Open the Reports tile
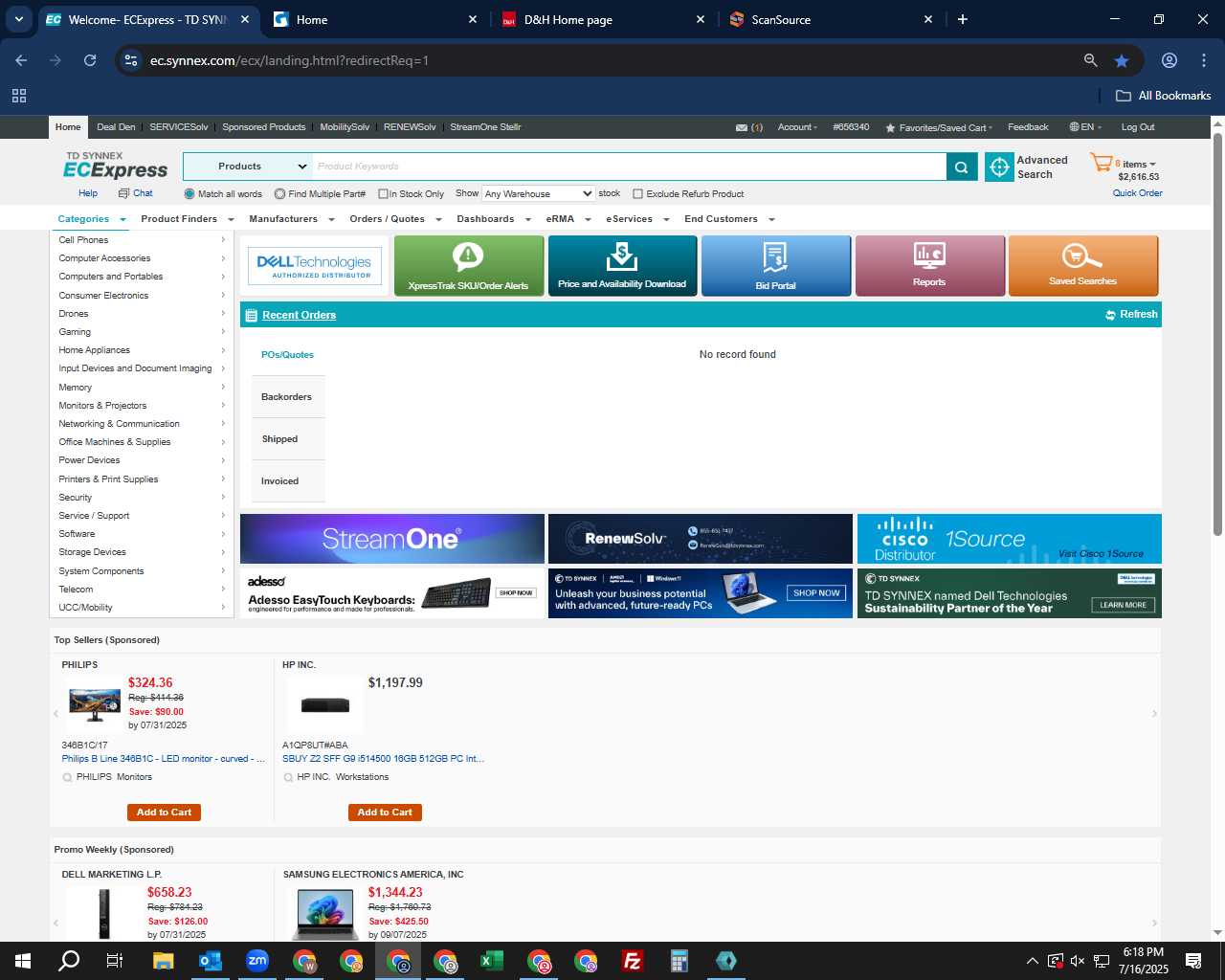The image size is (1225, 980). pyautogui.click(x=929, y=266)
